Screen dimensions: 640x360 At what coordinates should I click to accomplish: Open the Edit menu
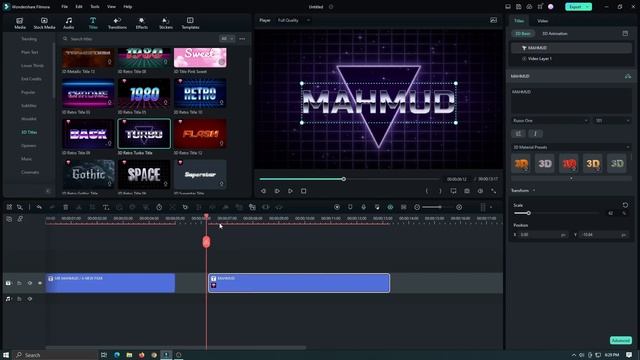click(79, 7)
